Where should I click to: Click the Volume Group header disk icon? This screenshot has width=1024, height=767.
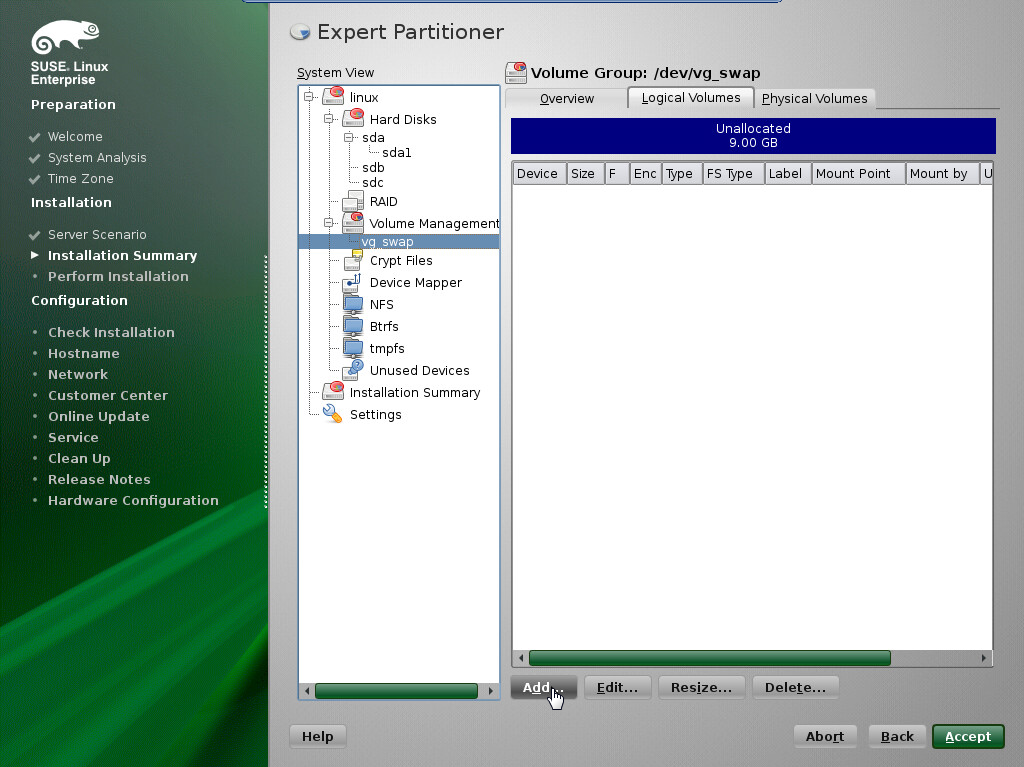(x=516, y=73)
